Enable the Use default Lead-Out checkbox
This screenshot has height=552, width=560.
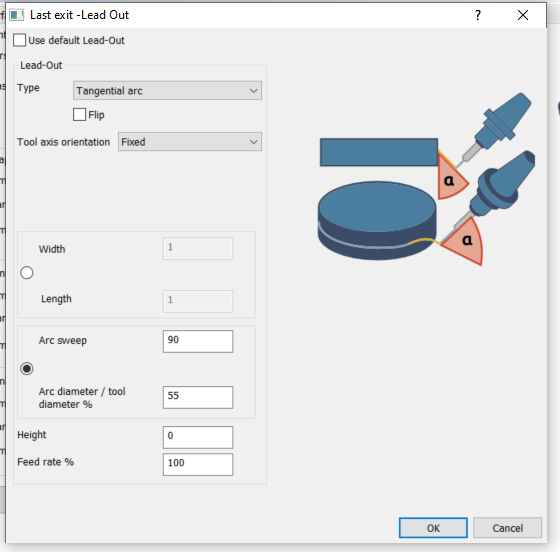coord(19,40)
